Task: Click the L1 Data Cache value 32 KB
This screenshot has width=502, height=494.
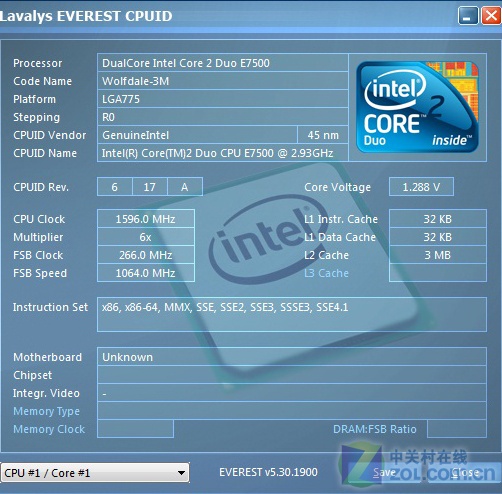Action: [438, 237]
